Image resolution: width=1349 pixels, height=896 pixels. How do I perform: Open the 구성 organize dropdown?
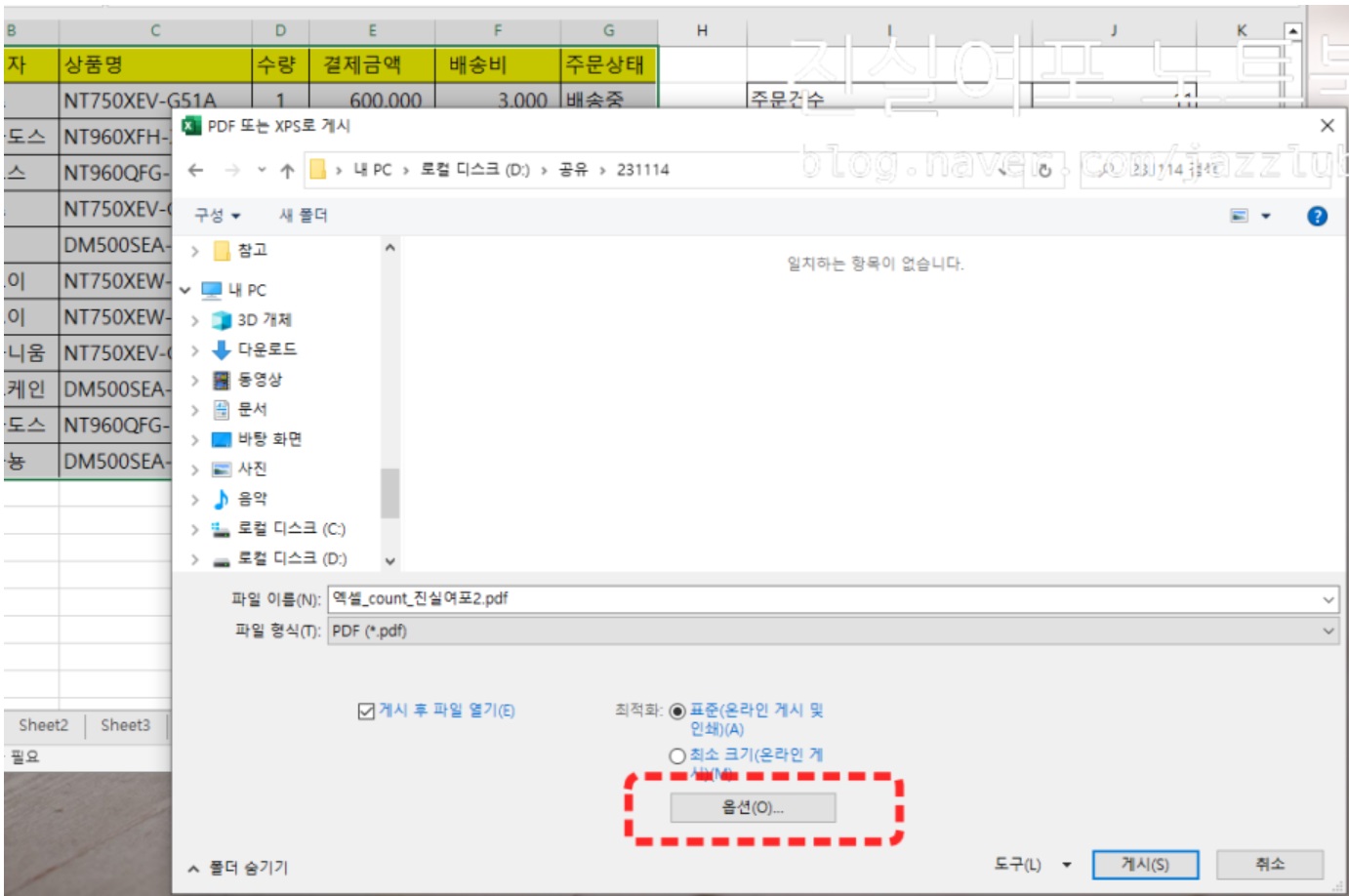(x=217, y=216)
